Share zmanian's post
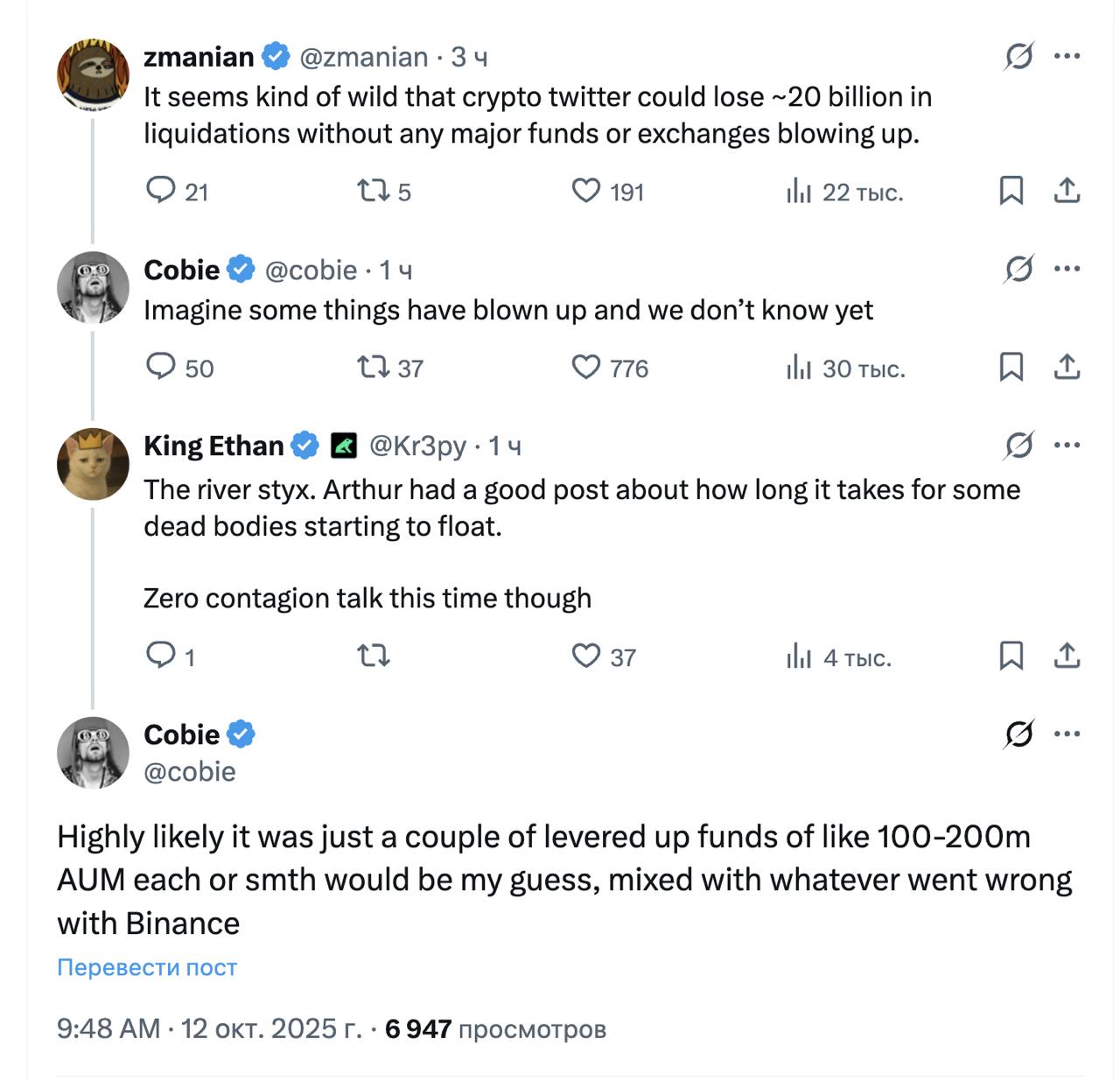1120x1081 pixels. [x=1067, y=191]
